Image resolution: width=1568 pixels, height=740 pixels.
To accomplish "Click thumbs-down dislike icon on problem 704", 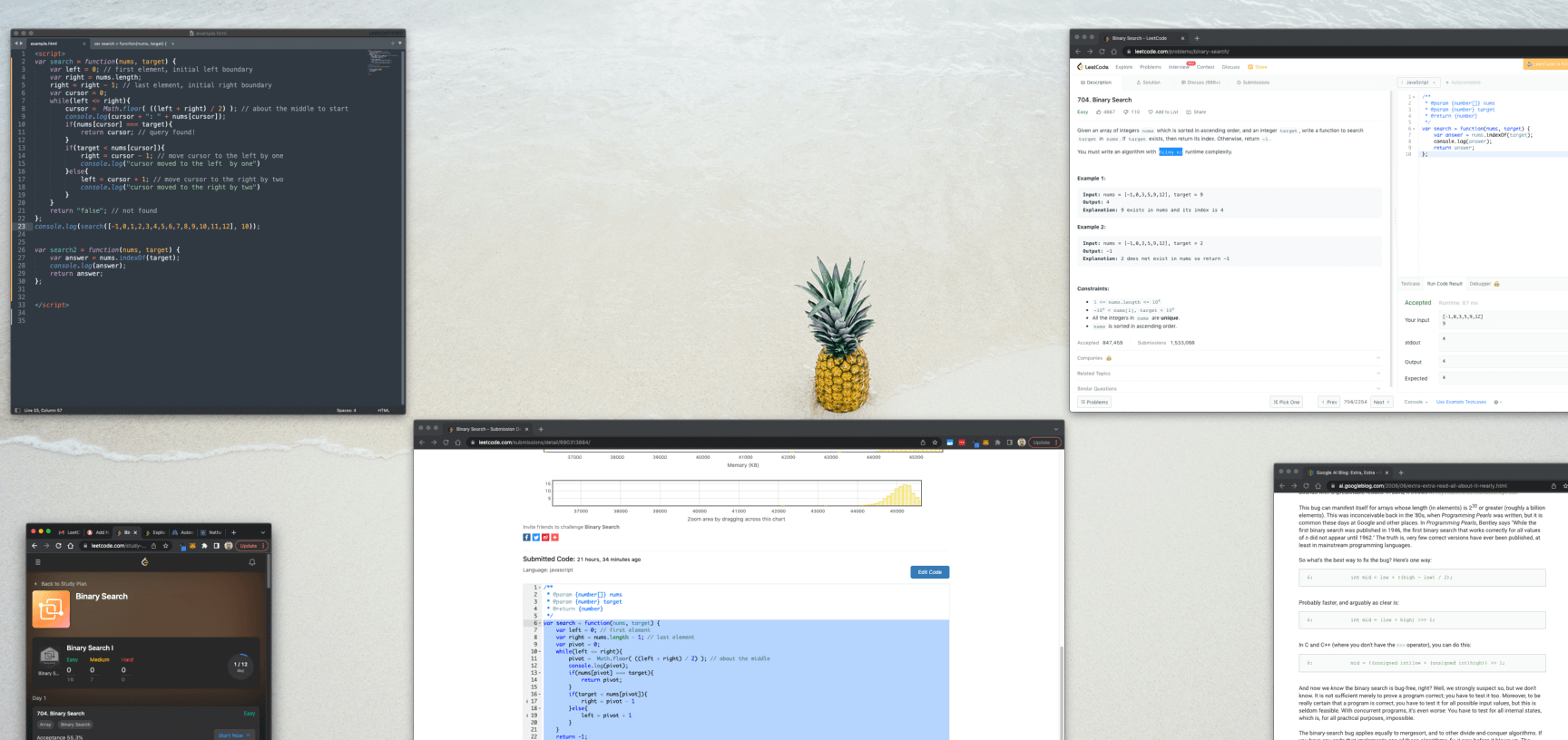I will 1126,112.
